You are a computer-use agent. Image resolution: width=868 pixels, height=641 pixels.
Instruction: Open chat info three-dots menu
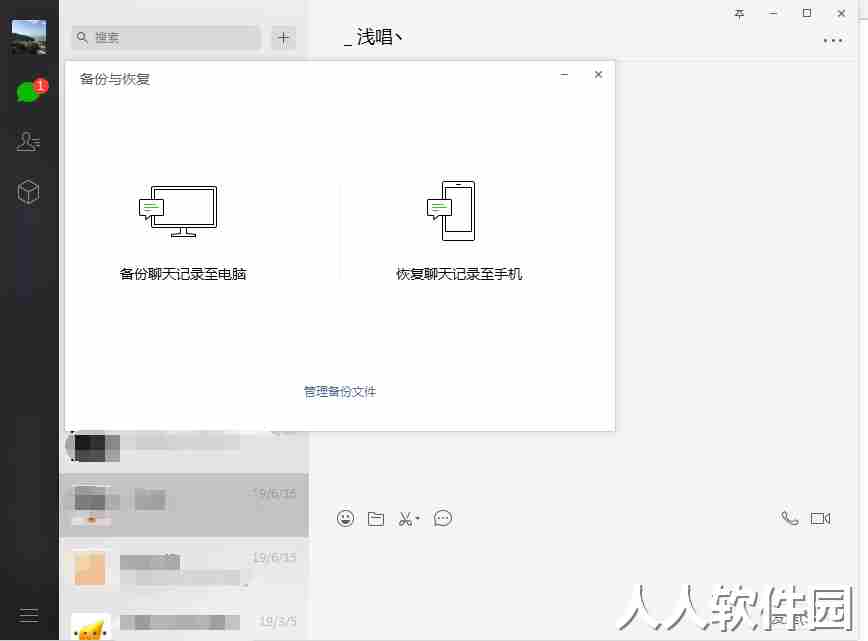(x=833, y=40)
